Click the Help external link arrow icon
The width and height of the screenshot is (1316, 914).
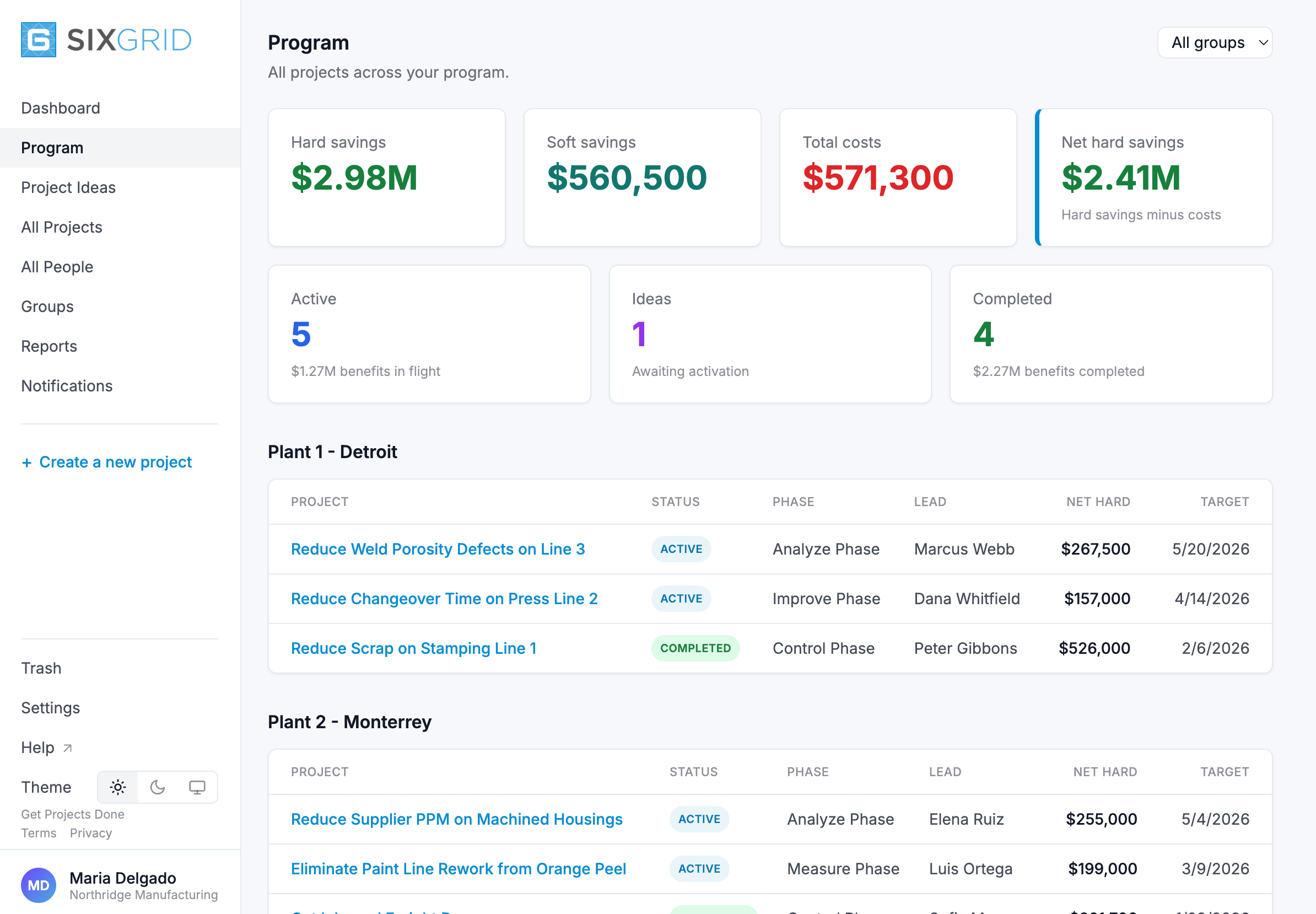click(68, 748)
